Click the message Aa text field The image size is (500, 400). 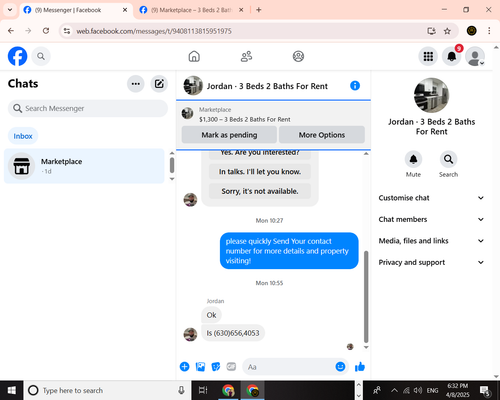coord(289,367)
